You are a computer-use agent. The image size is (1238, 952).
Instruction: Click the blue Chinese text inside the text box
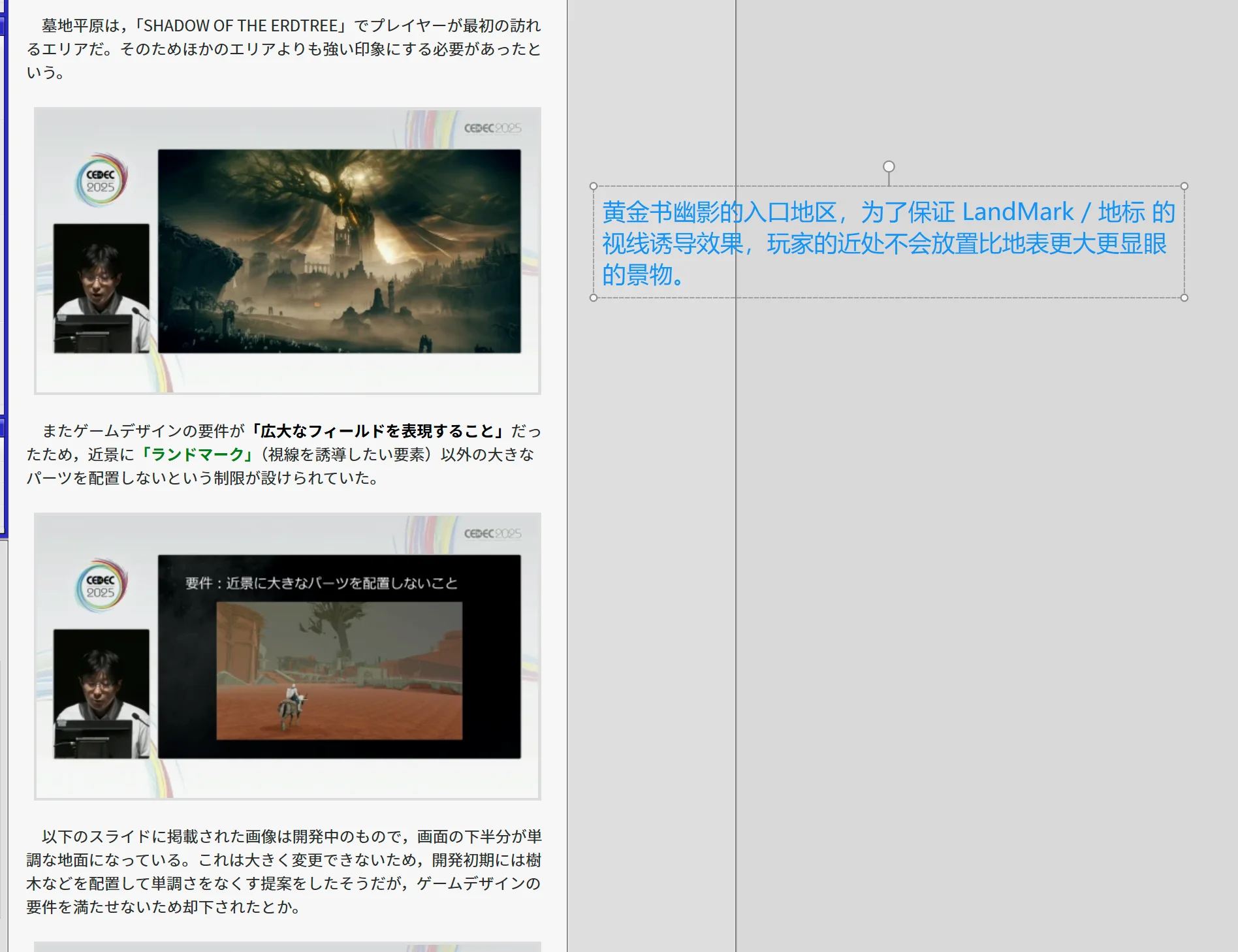coord(888,243)
